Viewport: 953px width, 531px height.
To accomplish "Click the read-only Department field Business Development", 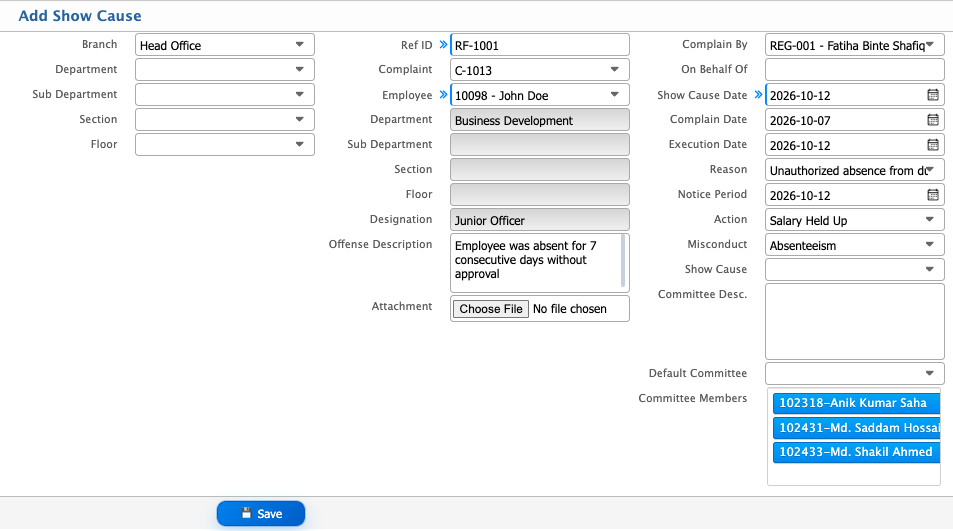I will (540, 120).
